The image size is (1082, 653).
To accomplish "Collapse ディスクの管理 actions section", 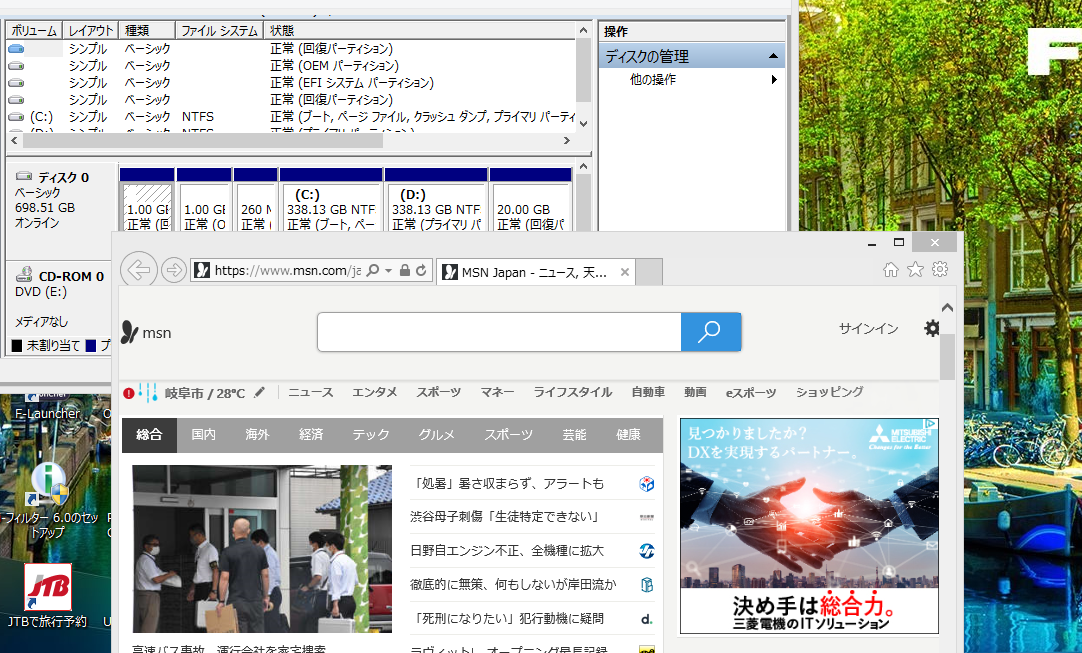I will [x=773, y=56].
